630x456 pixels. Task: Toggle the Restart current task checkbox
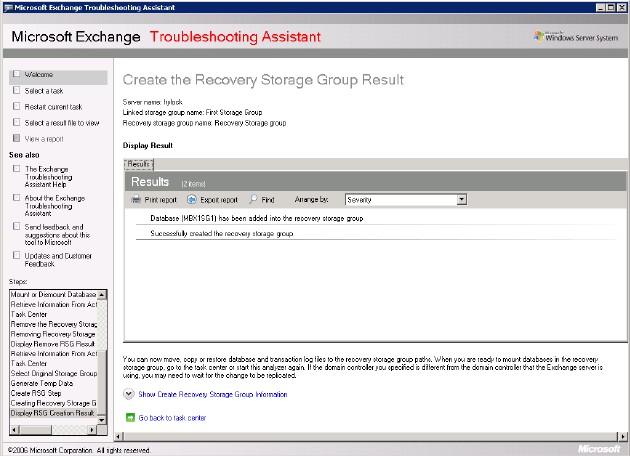pyautogui.click(x=16, y=106)
